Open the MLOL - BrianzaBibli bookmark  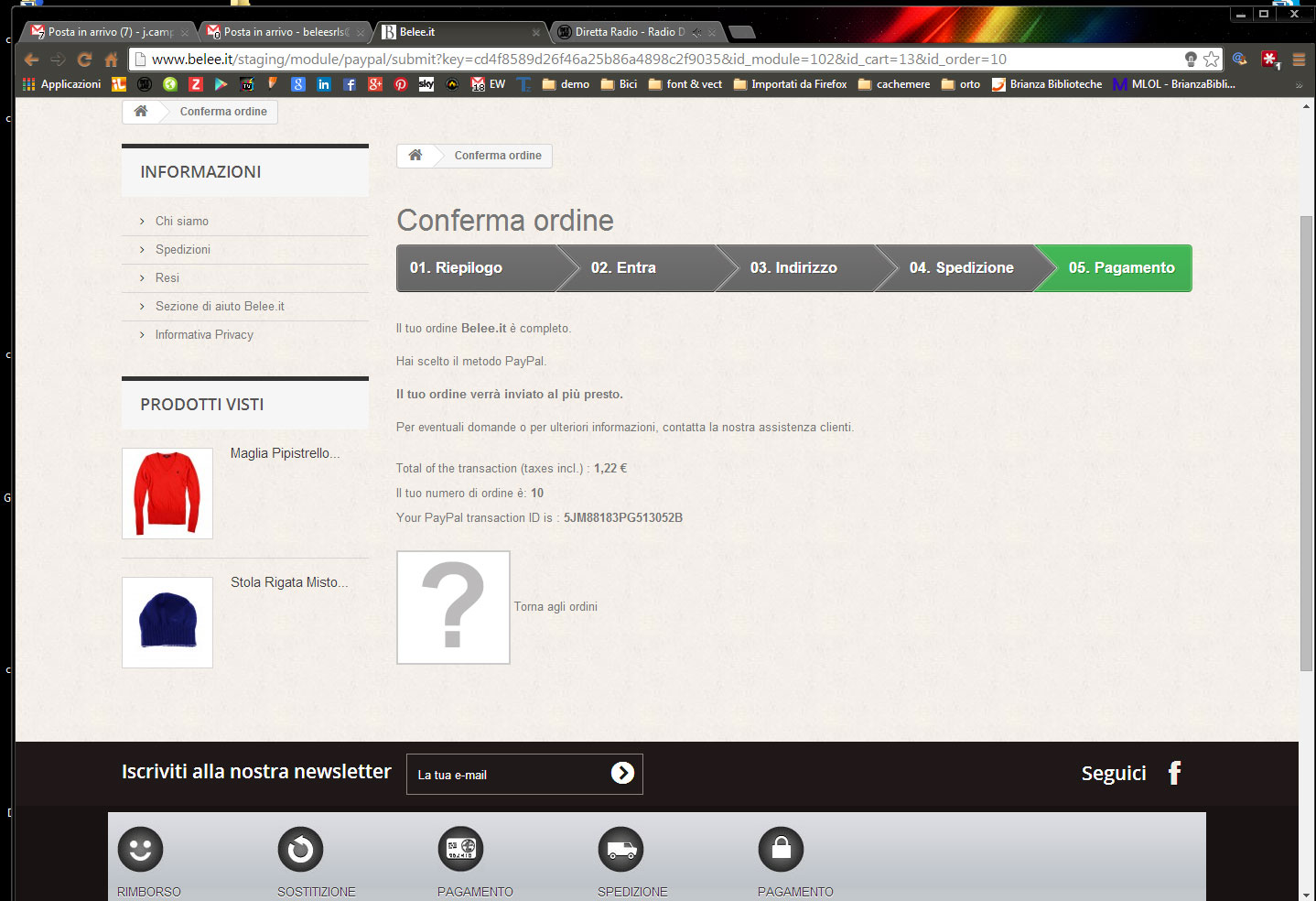1174,84
